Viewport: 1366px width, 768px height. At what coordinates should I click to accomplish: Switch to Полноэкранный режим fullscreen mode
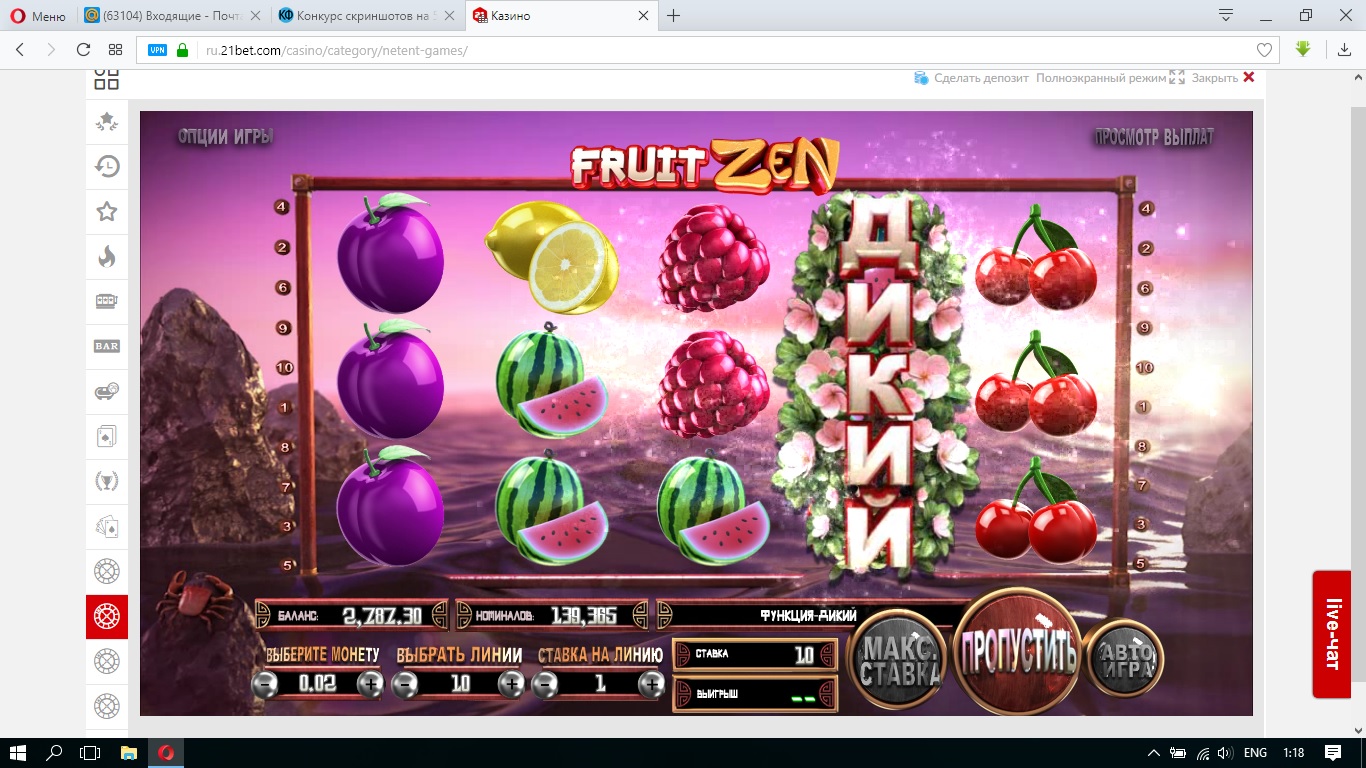click(x=1110, y=78)
